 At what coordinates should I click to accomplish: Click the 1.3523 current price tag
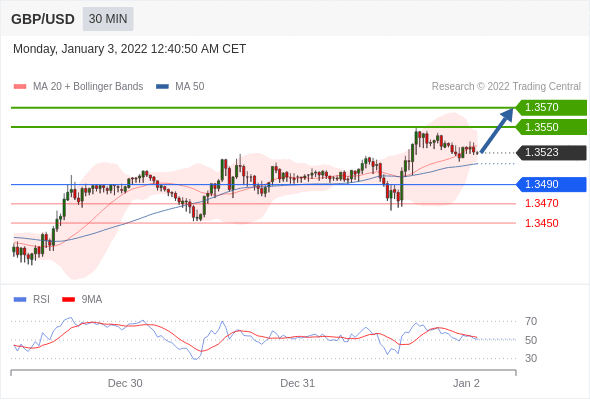pyautogui.click(x=551, y=153)
